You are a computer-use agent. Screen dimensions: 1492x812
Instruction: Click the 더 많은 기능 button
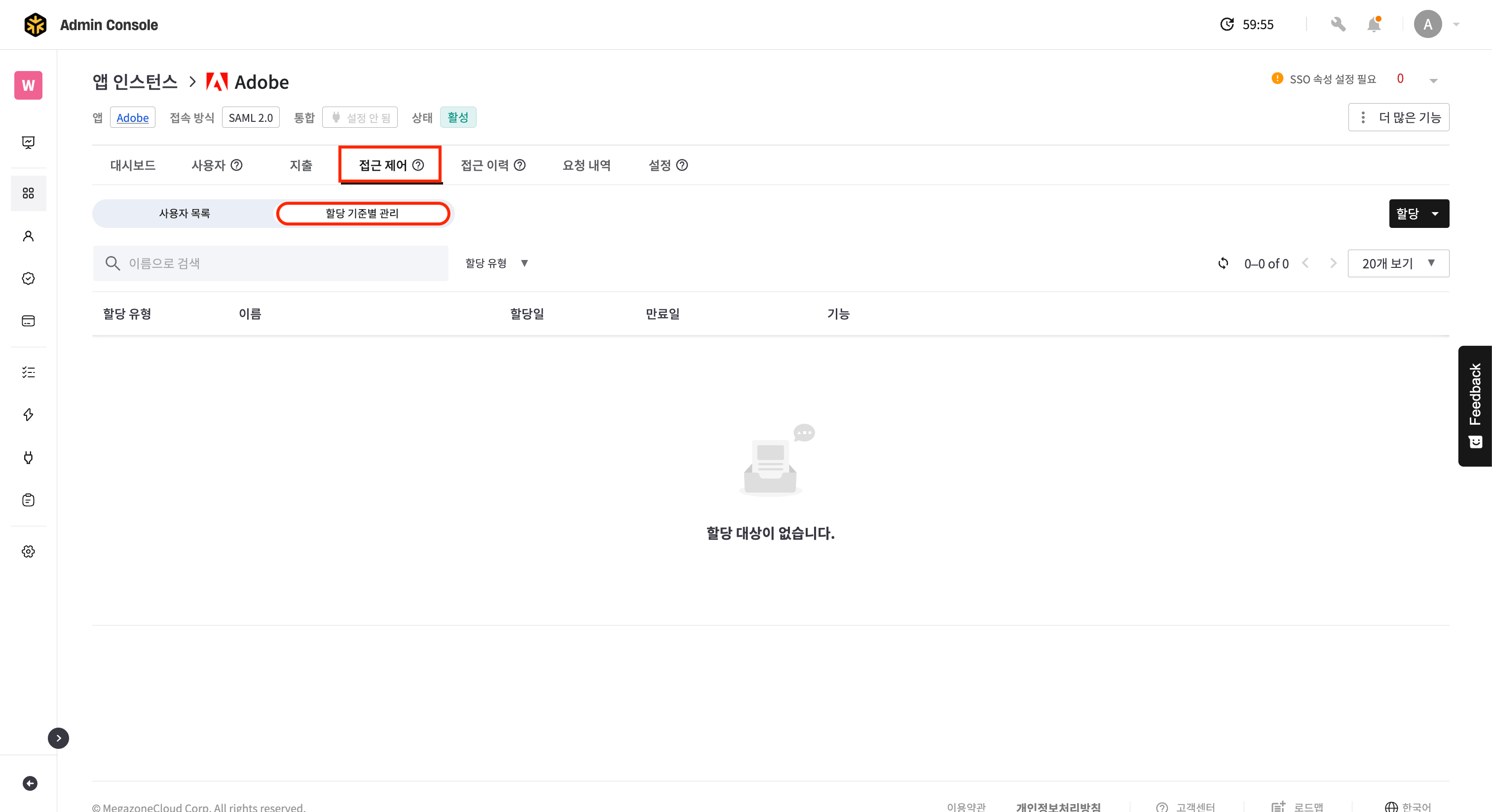click(x=1398, y=117)
